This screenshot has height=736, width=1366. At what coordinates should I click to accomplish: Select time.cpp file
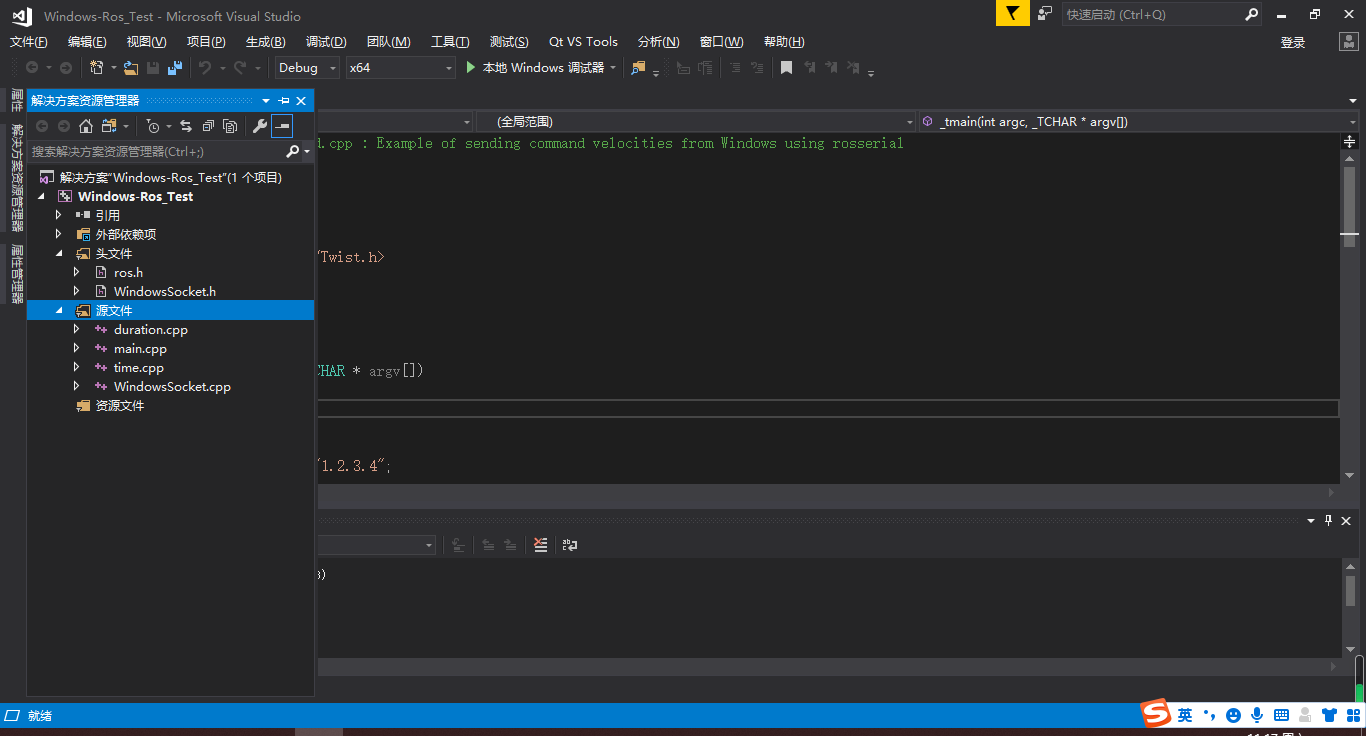pyautogui.click(x=138, y=368)
